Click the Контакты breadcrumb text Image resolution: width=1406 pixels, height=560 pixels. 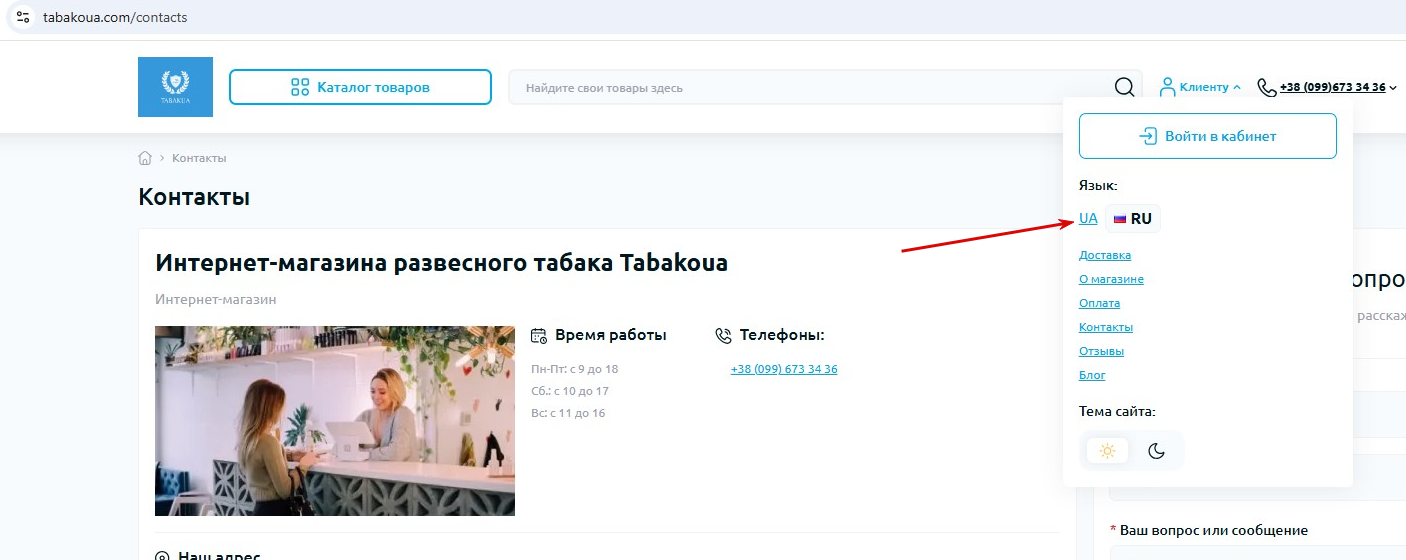click(199, 158)
